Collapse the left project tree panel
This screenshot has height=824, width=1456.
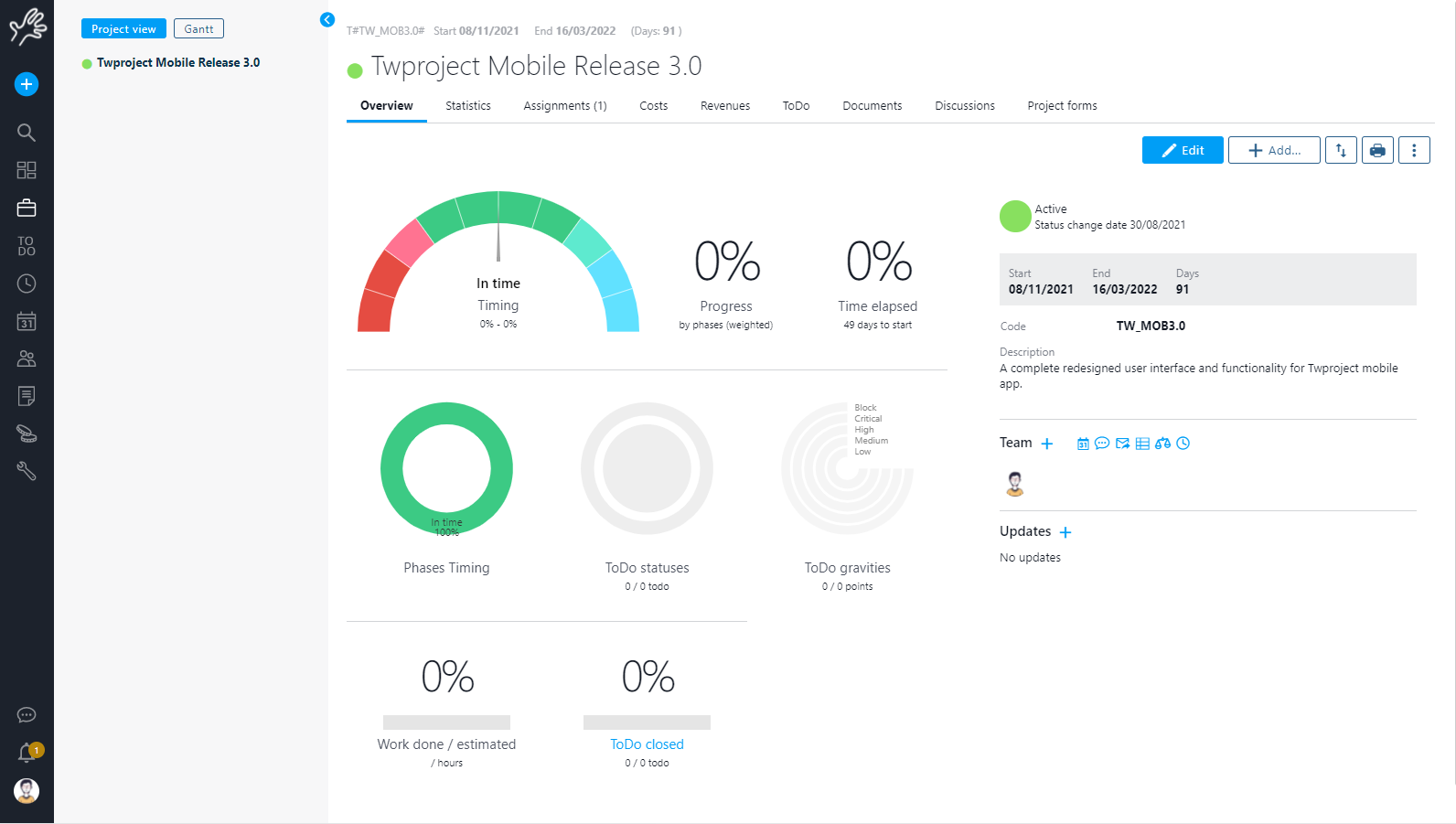pyautogui.click(x=327, y=20)
